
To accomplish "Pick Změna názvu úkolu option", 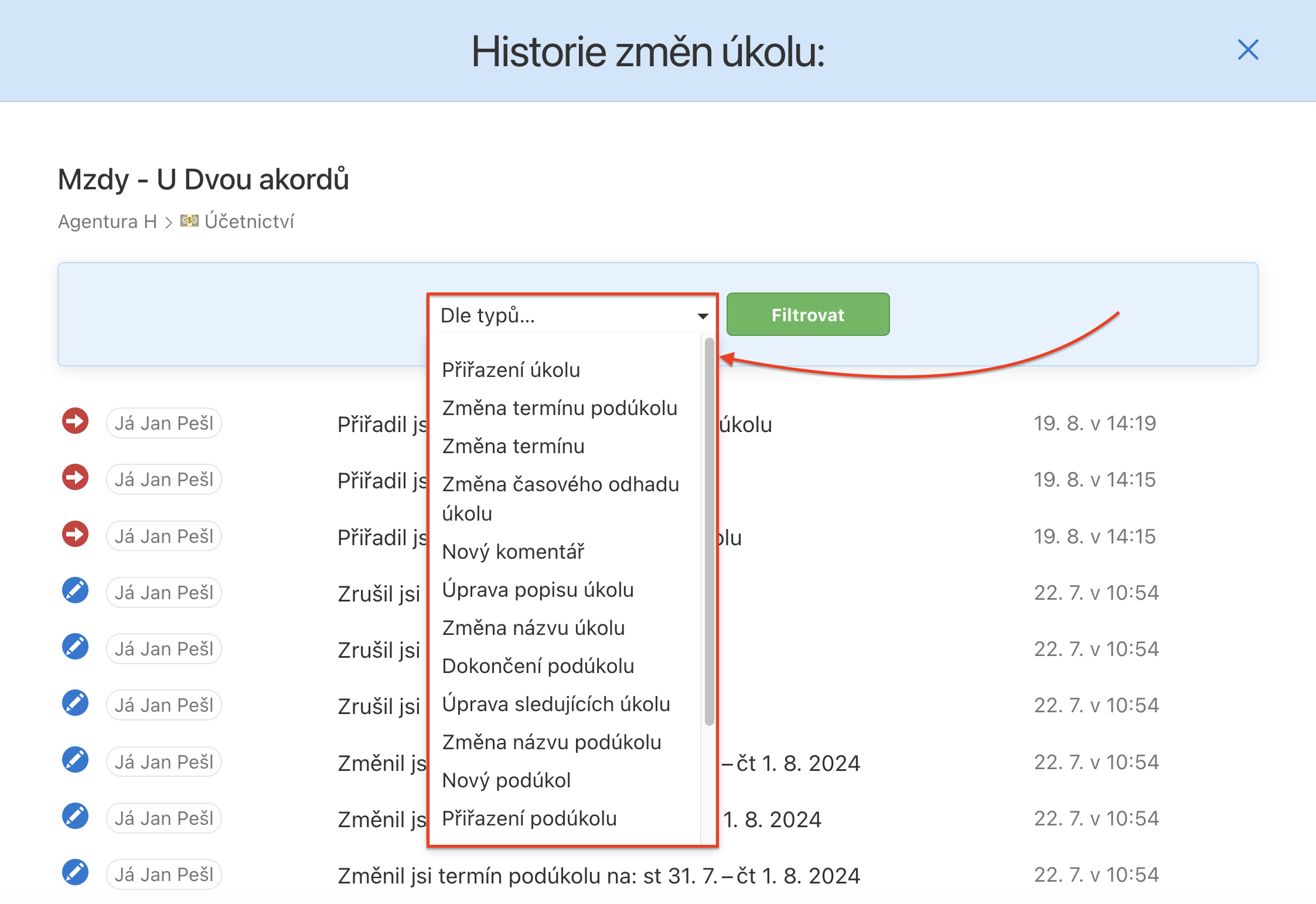I will click(533, 628).
